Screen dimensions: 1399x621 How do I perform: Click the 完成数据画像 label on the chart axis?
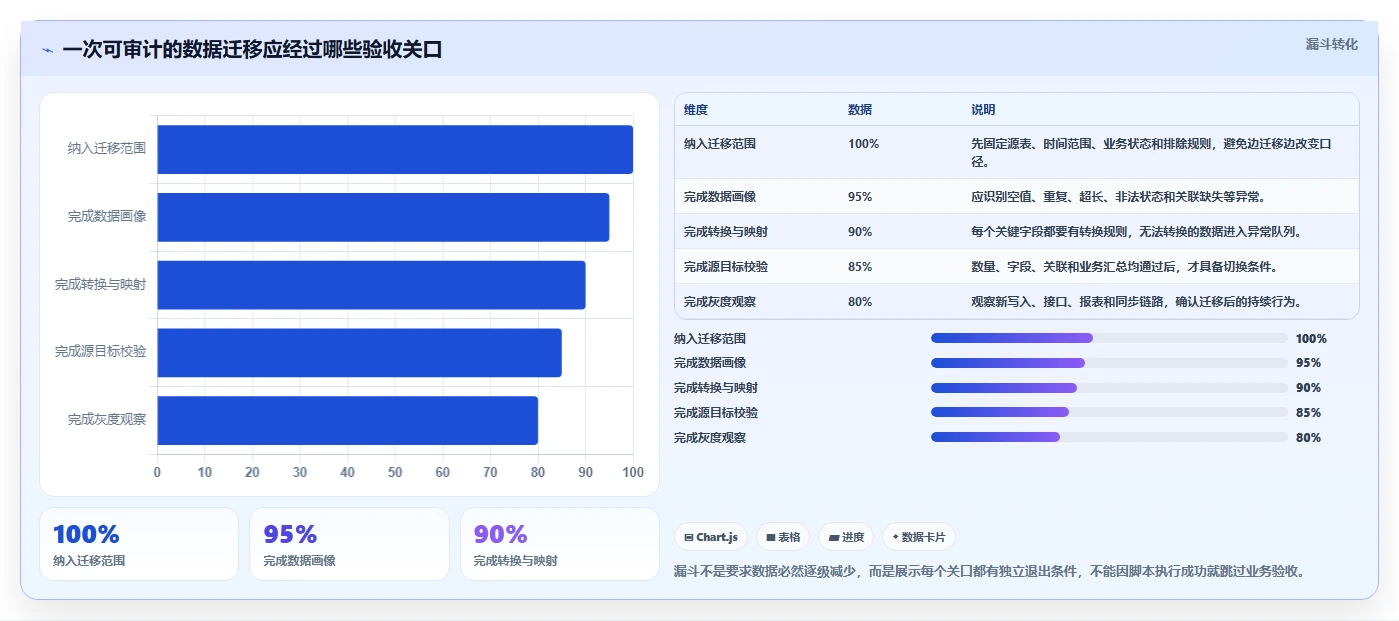click(x=107, y=216)
